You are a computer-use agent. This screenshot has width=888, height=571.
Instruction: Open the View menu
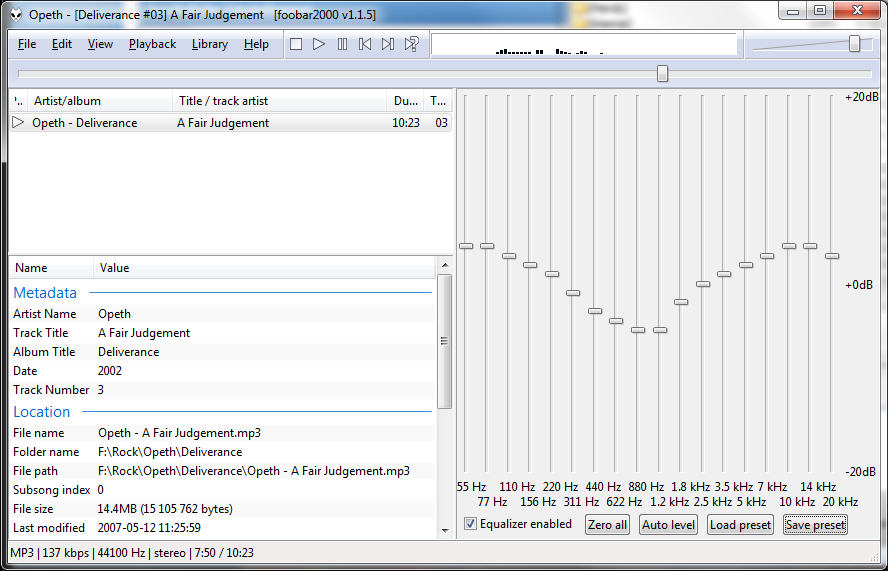click(x=100, y=44)
